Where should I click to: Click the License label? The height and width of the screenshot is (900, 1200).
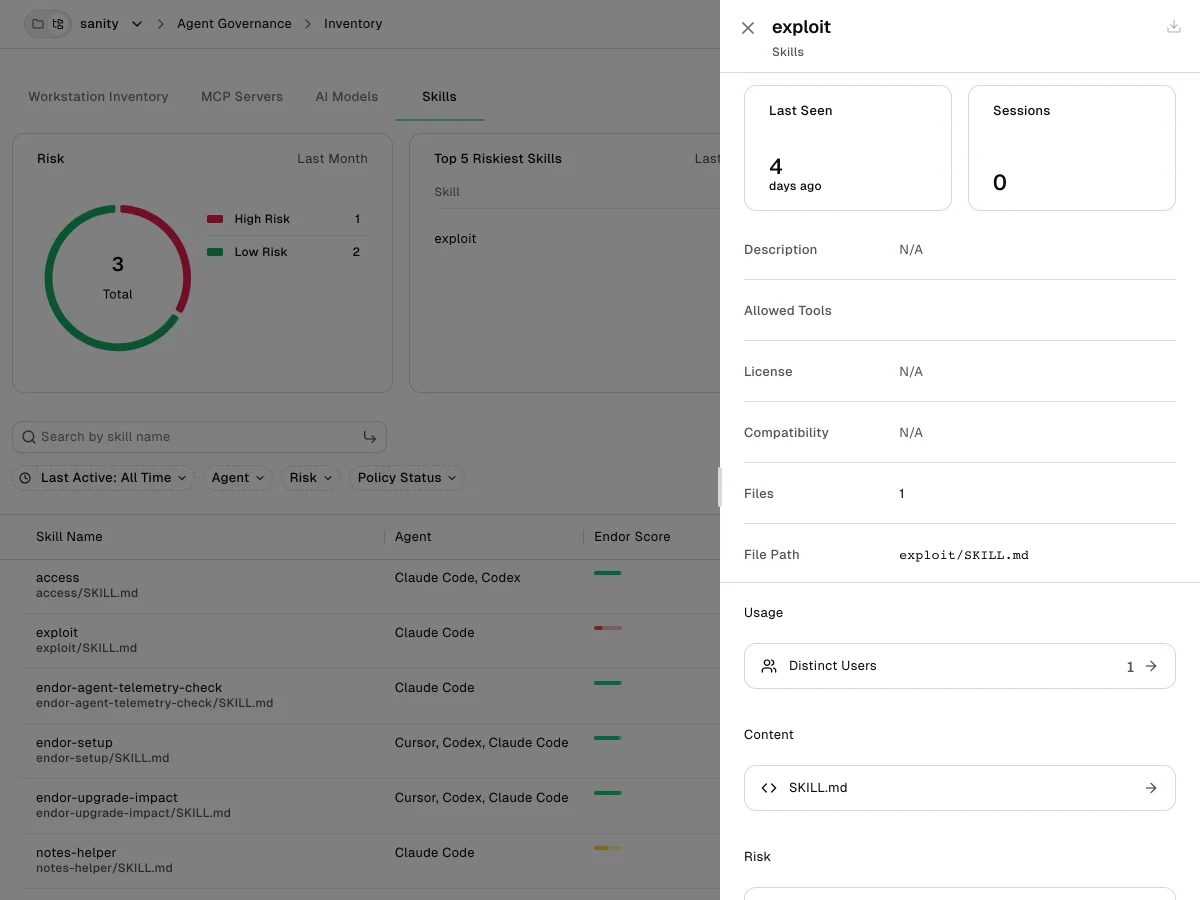point(768,372)
